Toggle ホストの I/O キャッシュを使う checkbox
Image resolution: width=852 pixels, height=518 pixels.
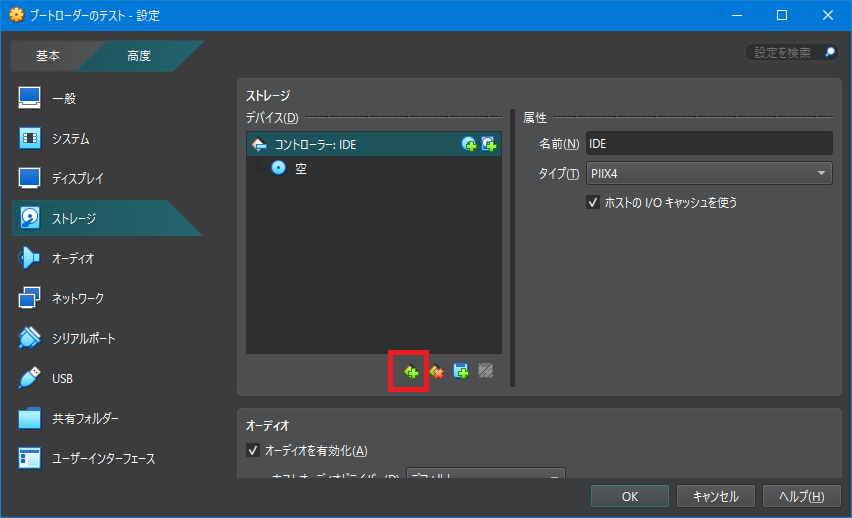click(x=593, y=202)
